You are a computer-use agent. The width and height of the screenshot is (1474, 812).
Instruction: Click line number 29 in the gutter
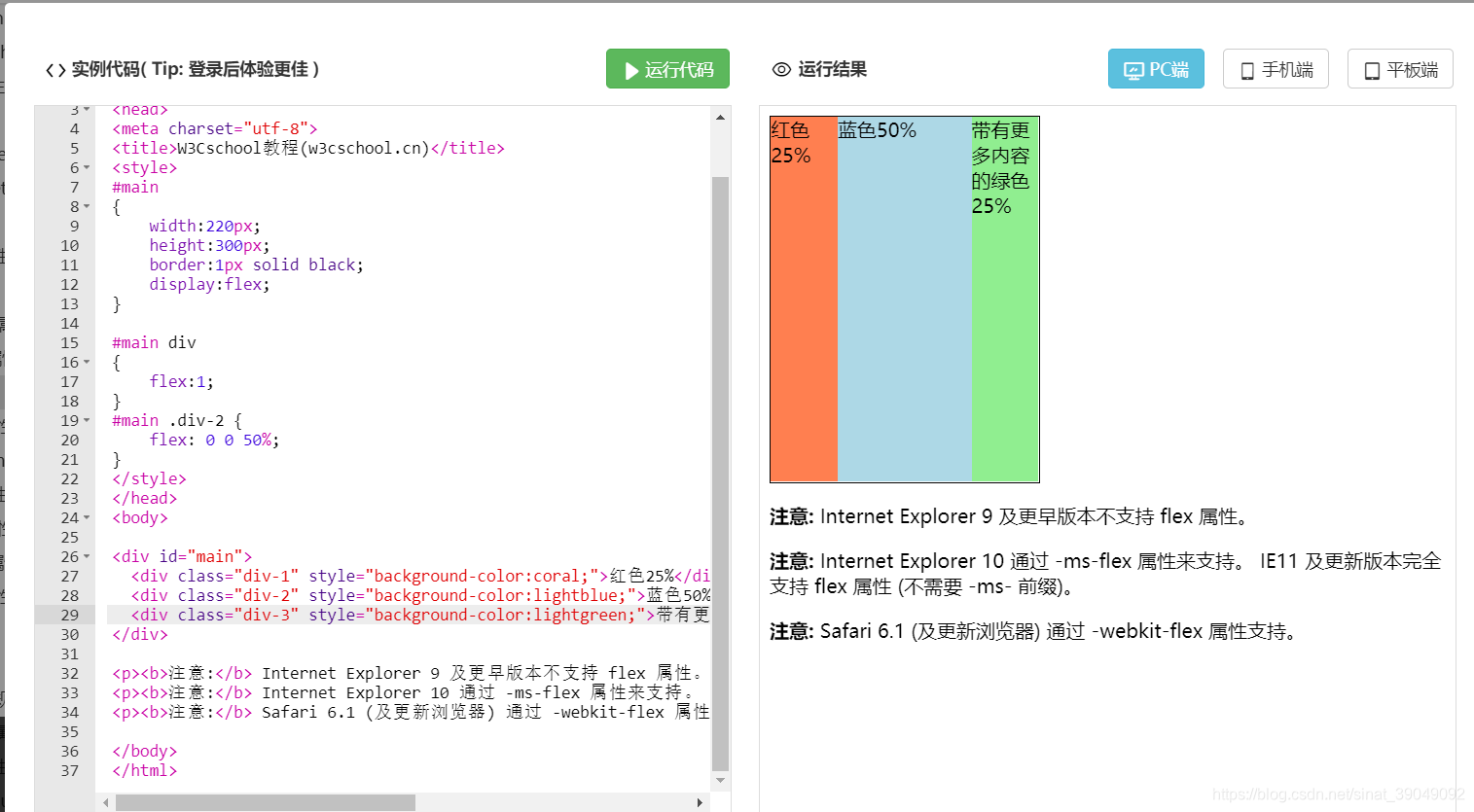click(70, 615)
